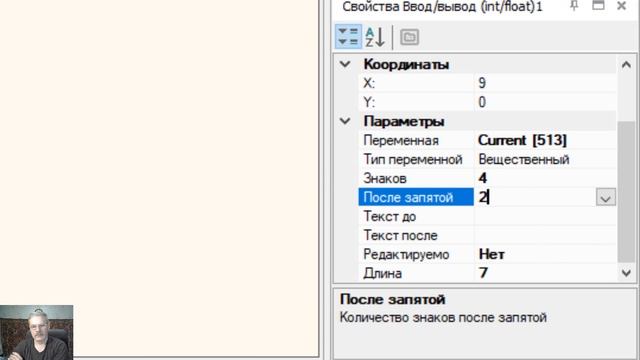This screenshot has height=360, width=640.
Task: Click the empty Текст после value field
Action: pyautogui.click(x=545, y=236)
